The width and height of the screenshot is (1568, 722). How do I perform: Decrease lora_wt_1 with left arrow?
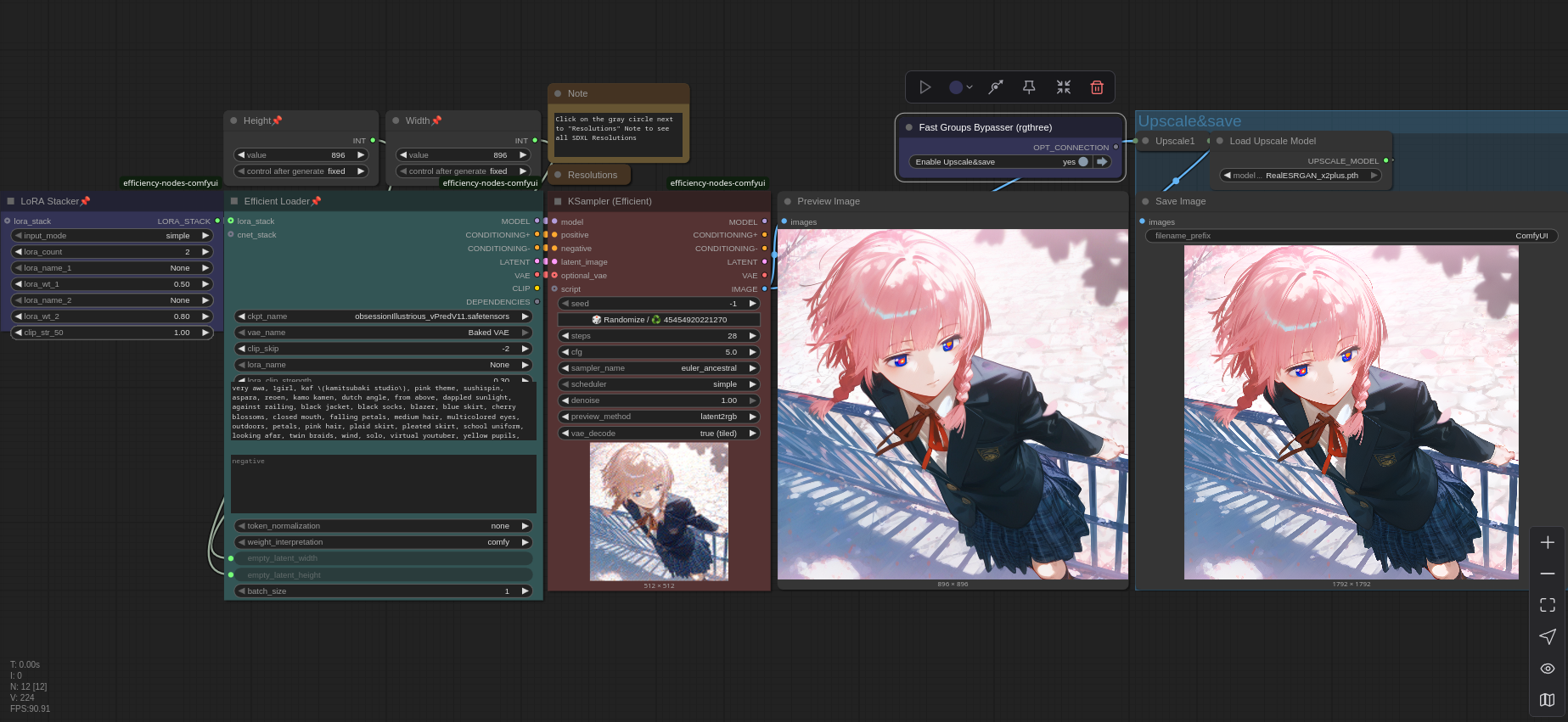coord(18,284)
